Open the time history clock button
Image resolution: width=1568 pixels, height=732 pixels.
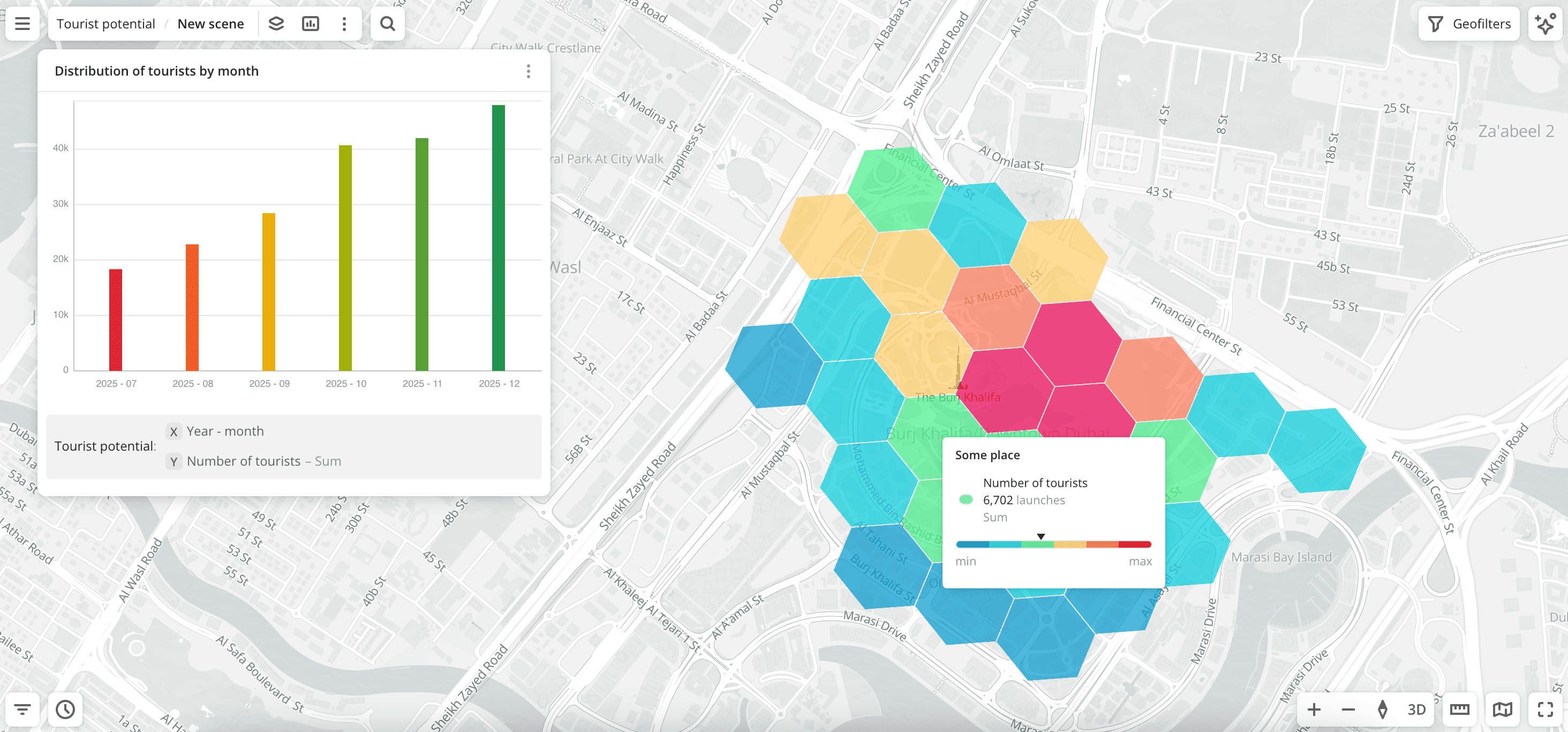pos(65,709)
